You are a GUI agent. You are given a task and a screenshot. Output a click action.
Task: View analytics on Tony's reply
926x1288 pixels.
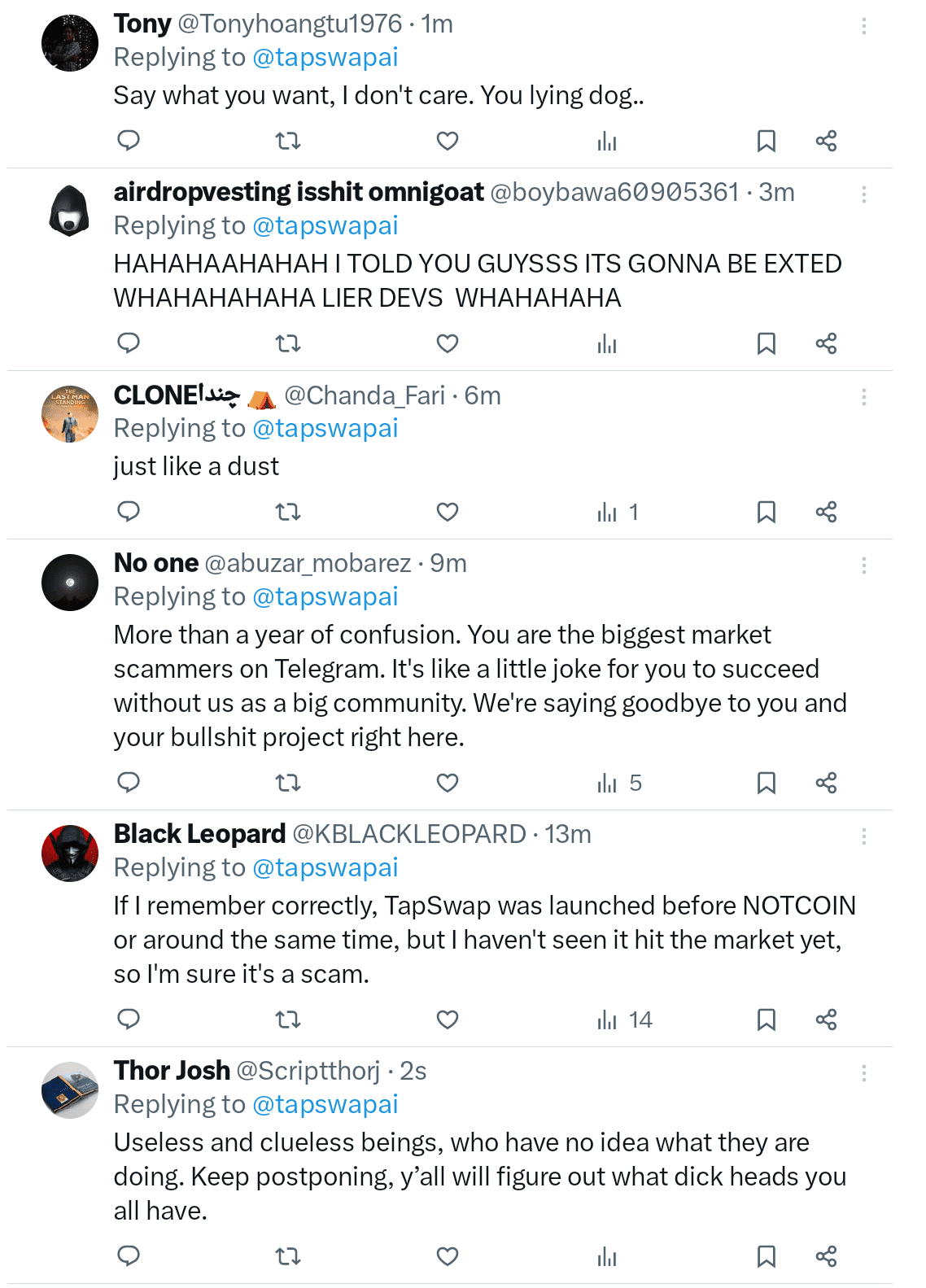pos(607,141)
